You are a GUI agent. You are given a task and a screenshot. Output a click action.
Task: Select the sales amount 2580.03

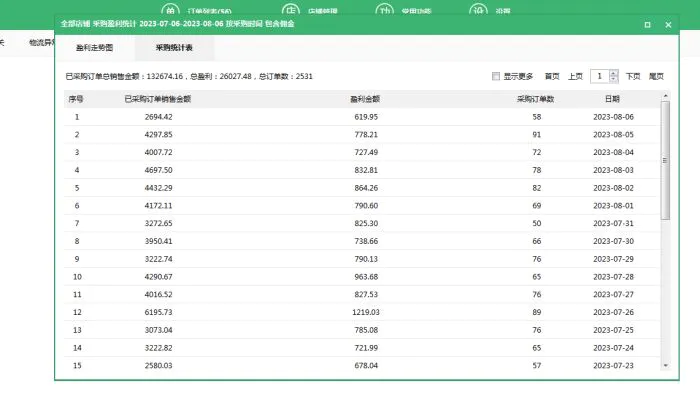[158, 365]
